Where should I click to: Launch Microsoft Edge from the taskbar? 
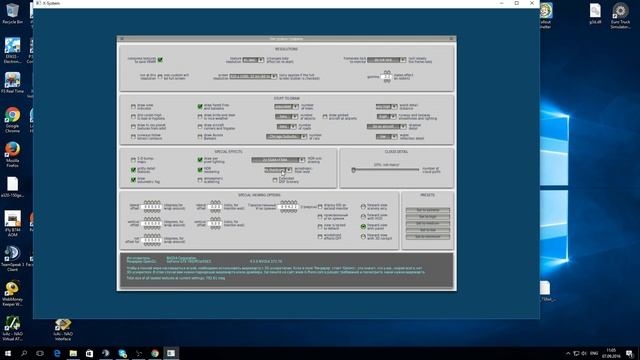(x=57, y=353)
